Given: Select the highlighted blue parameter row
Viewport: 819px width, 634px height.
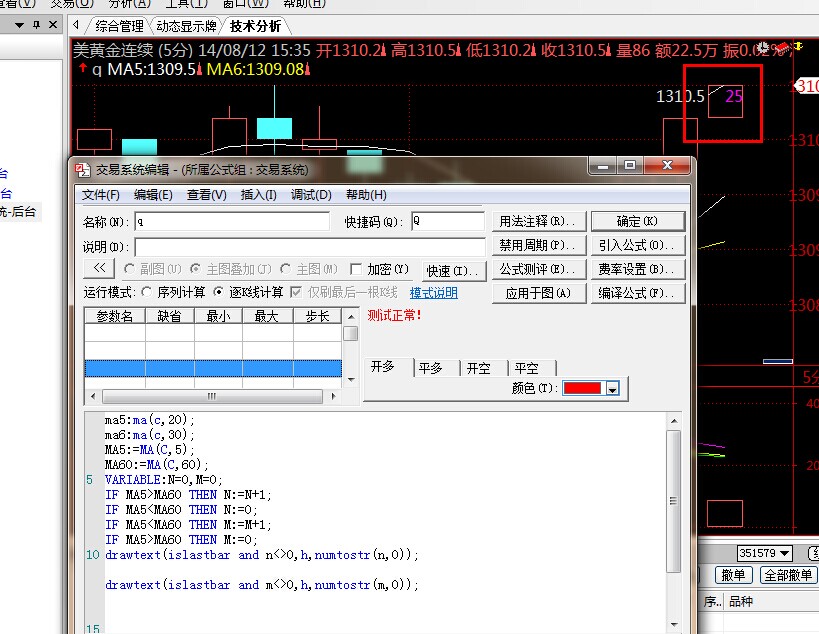Looking at the screenshot, I should (x=213, y=368).
